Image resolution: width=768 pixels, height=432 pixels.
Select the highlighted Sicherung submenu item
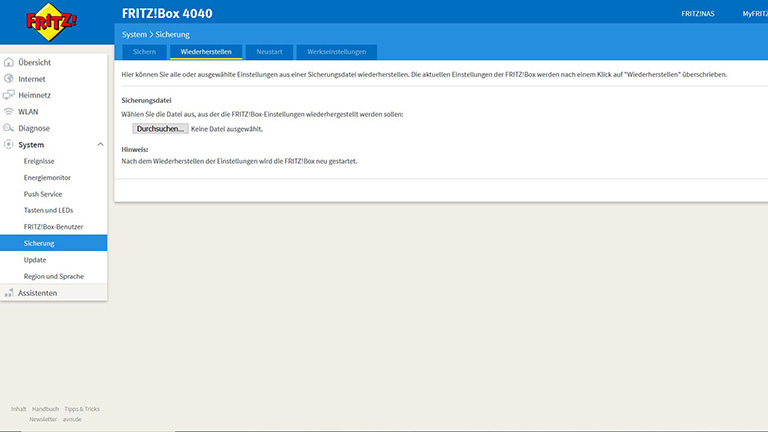pos(53,243)
